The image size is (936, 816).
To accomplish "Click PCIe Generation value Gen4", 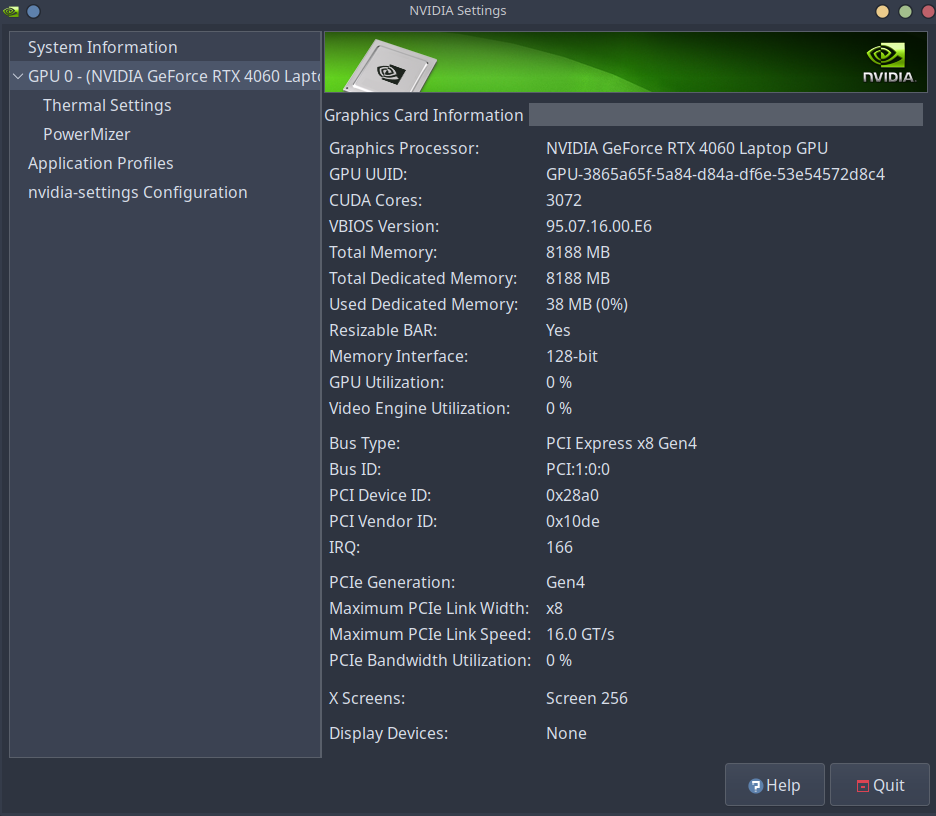I will tap(565, 582).
